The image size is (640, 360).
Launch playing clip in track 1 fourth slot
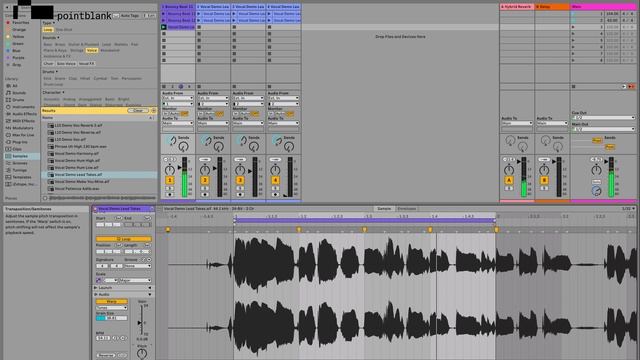pyautogui.click(x=164, y=27)
